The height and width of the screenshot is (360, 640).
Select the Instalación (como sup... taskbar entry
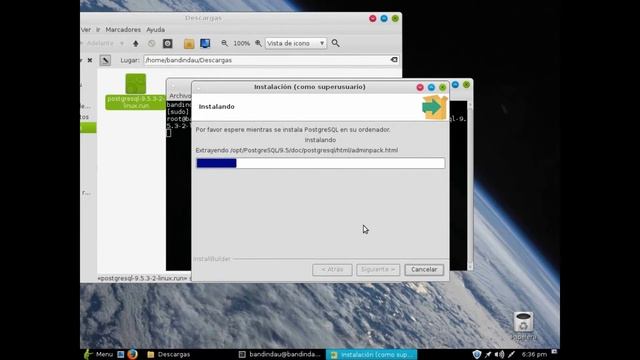click(x=371, y=354)
